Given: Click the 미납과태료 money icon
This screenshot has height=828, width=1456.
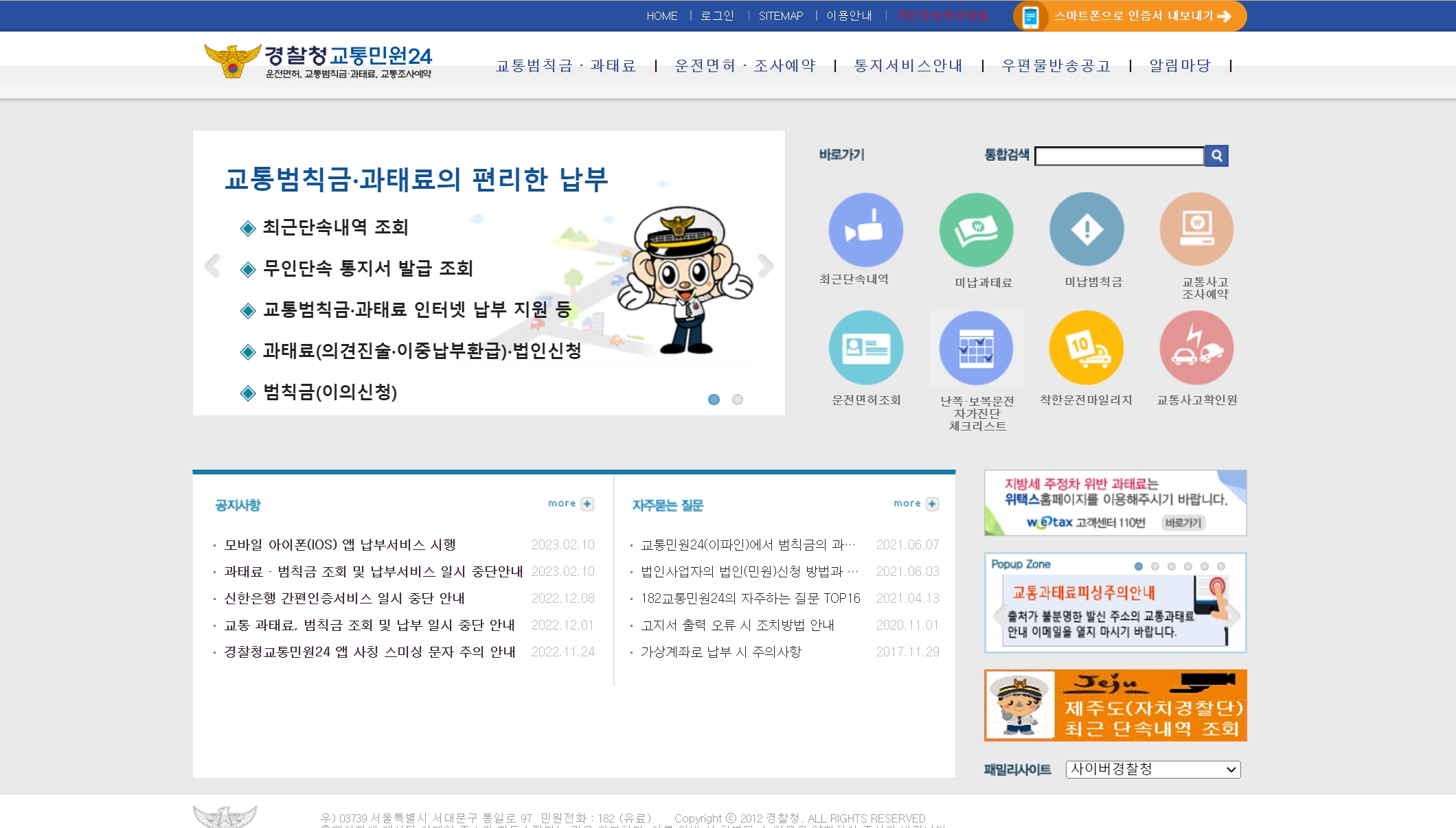Looking at the screenshot, I should click(x=976, y=229).
